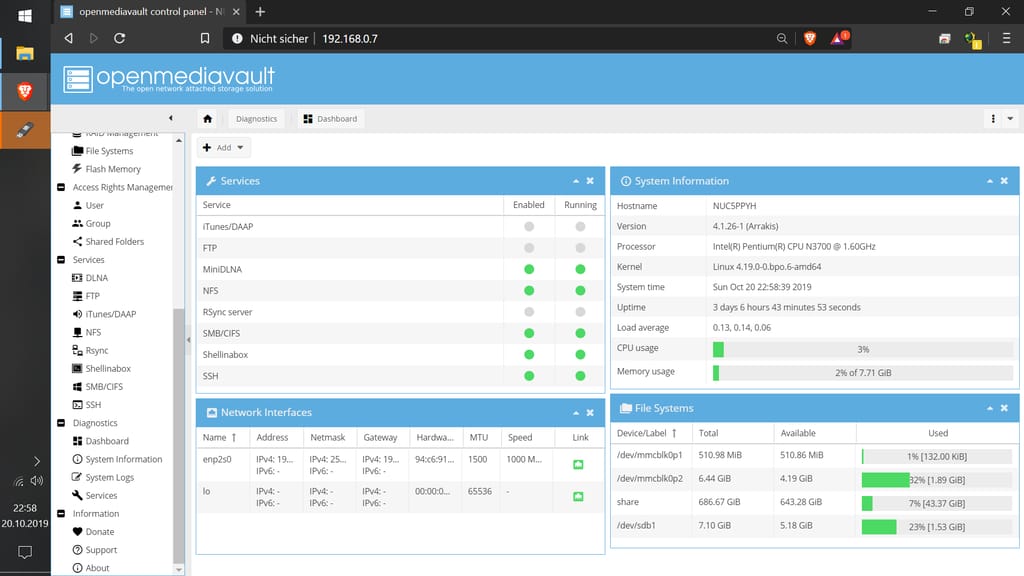Click the CPU usage progress bar

pyautogui.click(x=862, y=349)
